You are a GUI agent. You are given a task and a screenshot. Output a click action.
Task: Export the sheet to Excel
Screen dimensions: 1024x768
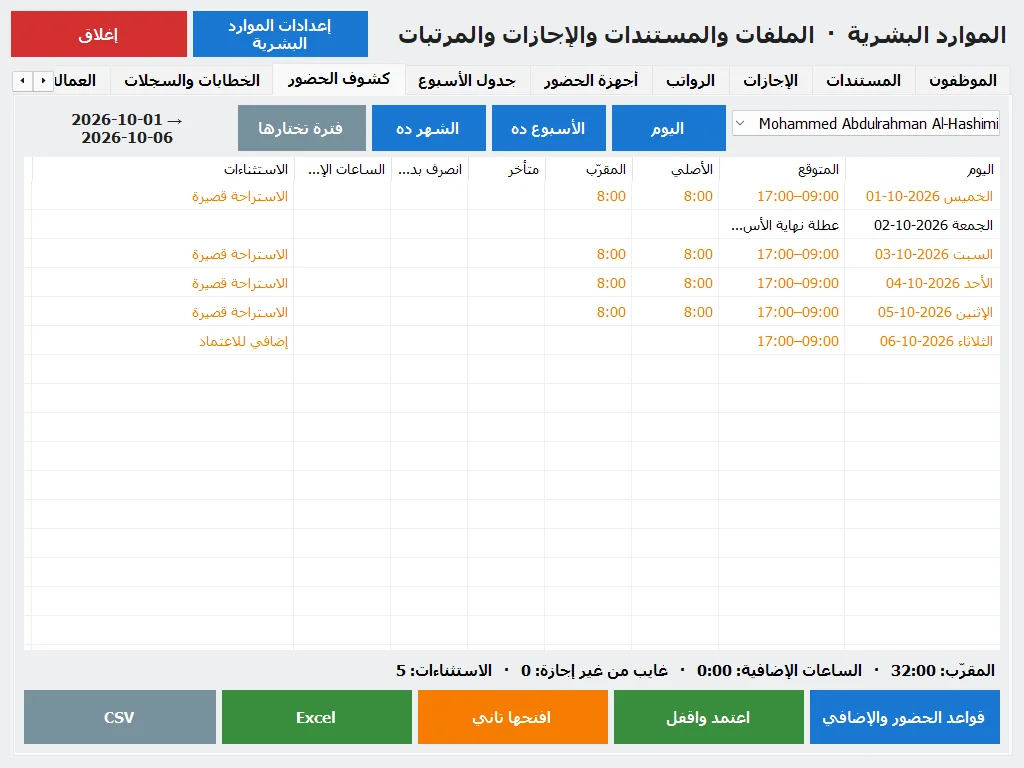tap(317, 717)
